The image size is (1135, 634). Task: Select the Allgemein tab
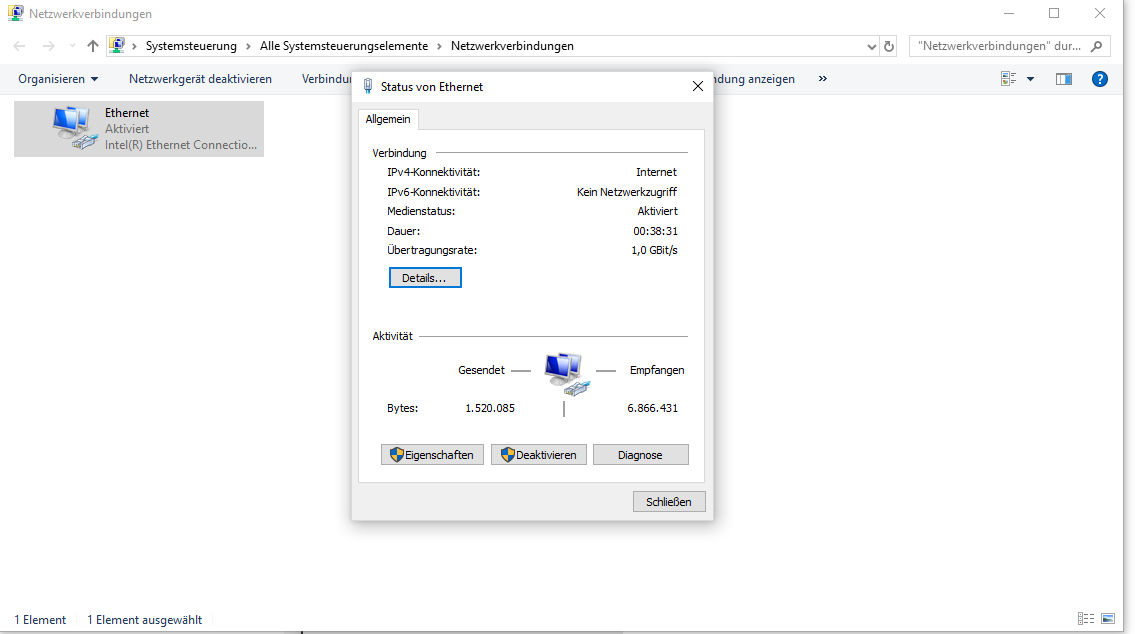tap(388, 119)
